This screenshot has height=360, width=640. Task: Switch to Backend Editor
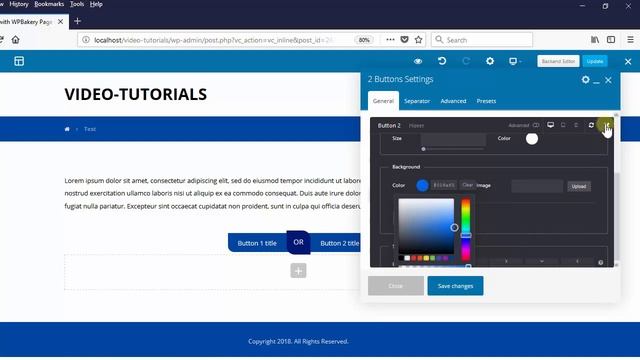(x=558, y=61)
